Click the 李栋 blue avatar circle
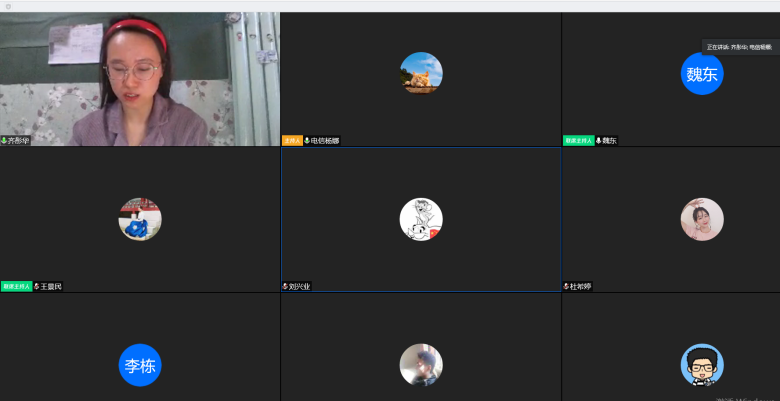780x401 pixels. 140,365
